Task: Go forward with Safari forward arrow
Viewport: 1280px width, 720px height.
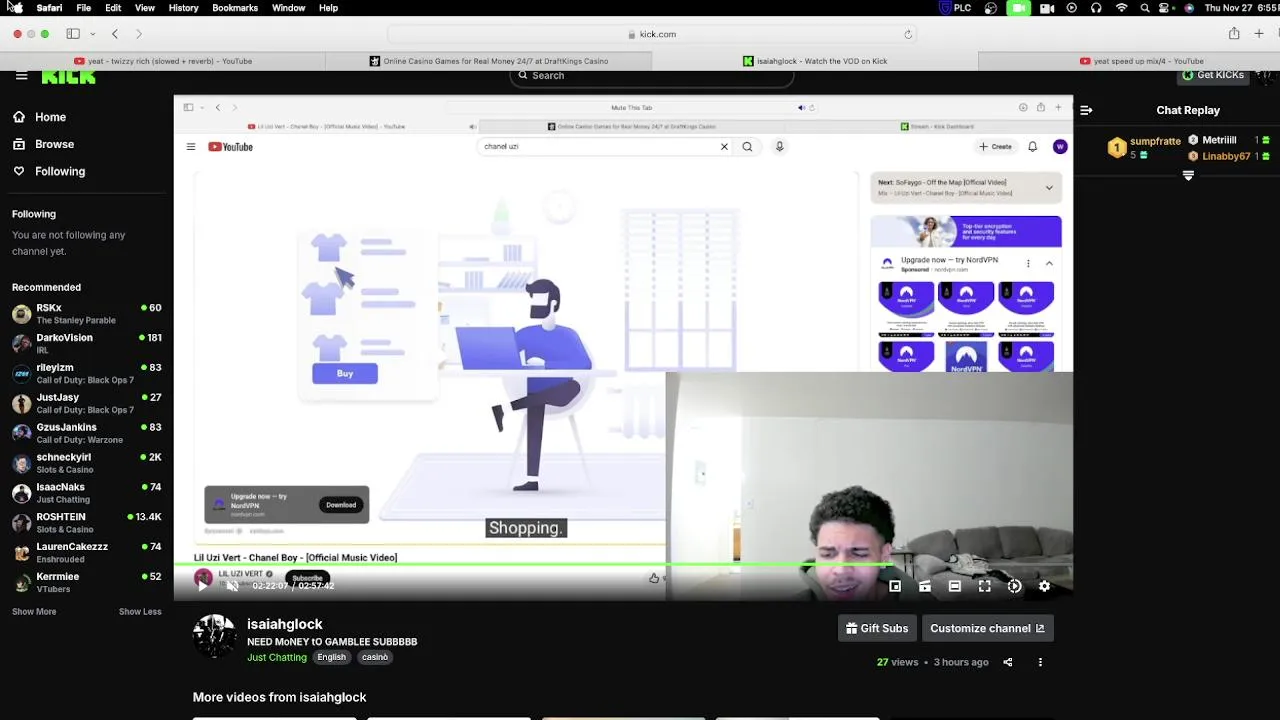Action: coord(139,34)
